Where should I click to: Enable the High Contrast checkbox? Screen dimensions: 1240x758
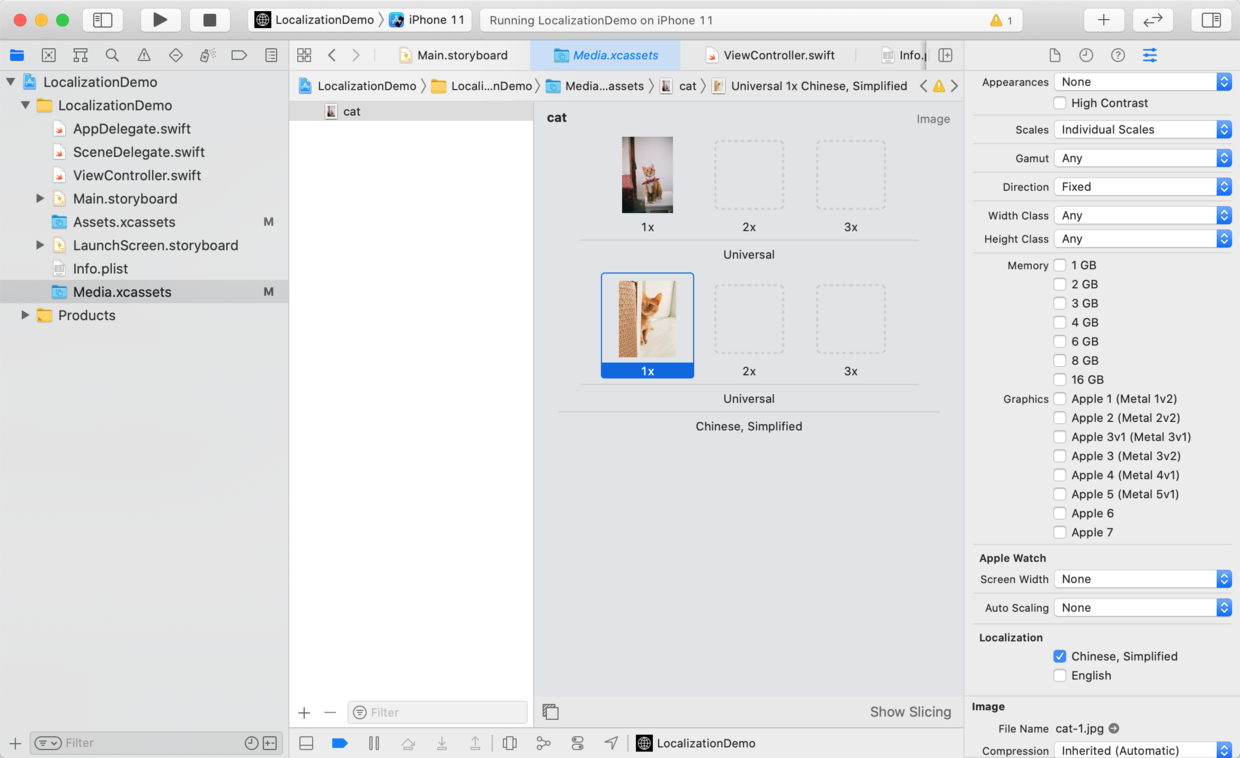[x=1060, y=103]
